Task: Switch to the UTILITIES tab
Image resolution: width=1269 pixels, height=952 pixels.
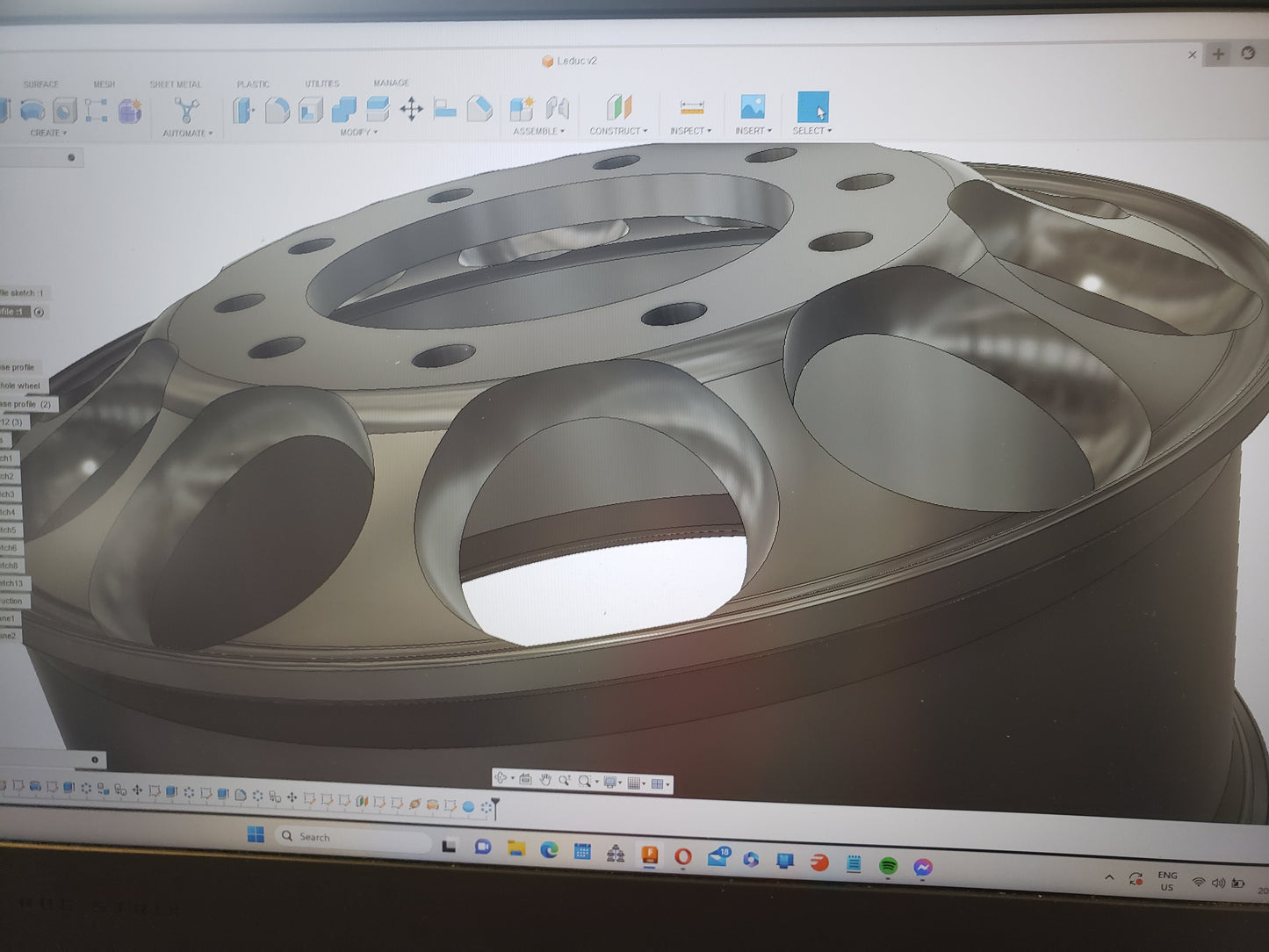Action: 321,83
